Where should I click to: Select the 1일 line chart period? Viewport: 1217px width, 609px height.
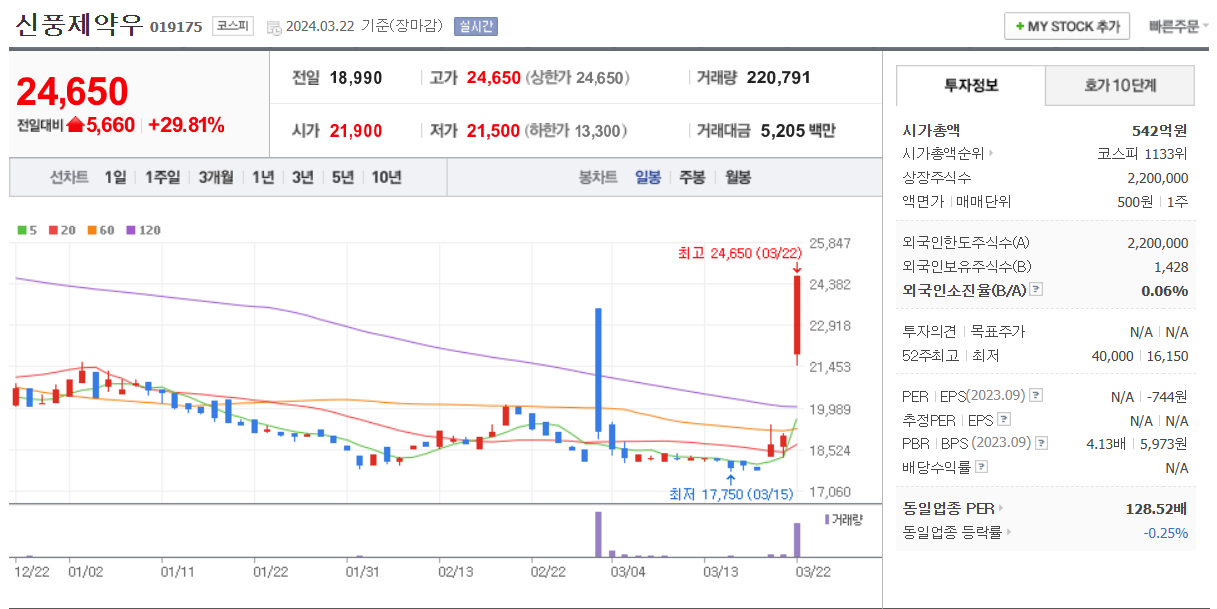coord(115,177)
